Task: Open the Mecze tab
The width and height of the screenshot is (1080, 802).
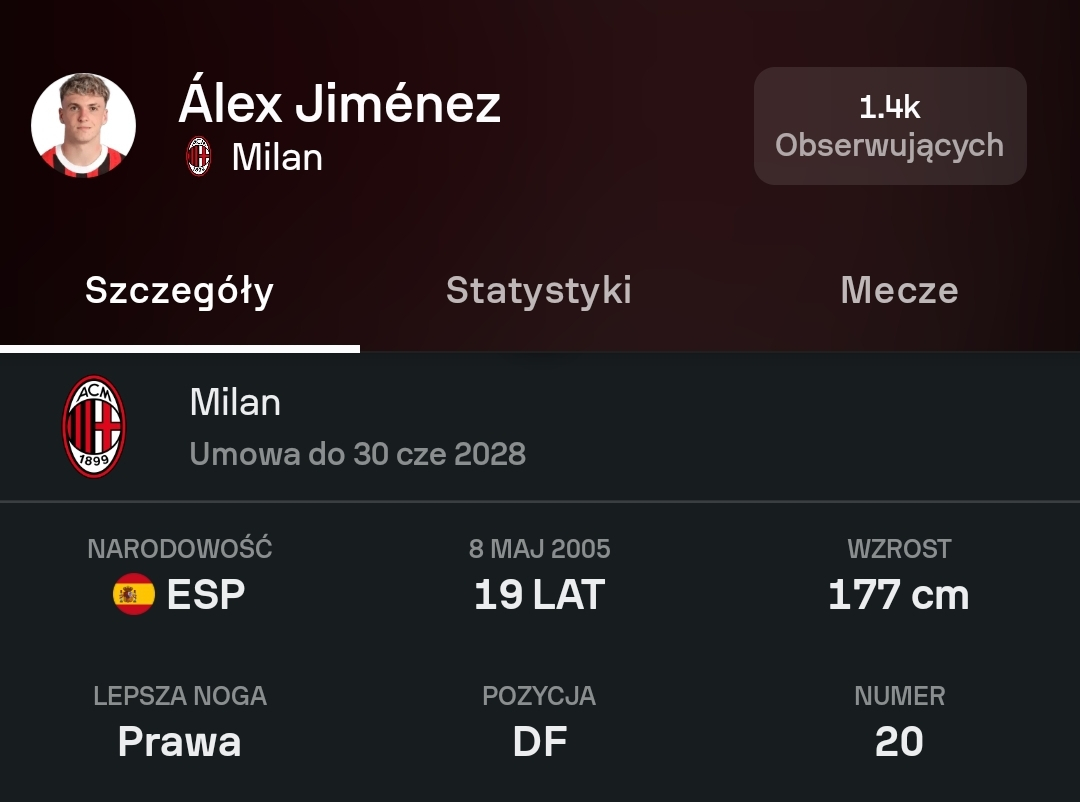Action: [899, 290]
